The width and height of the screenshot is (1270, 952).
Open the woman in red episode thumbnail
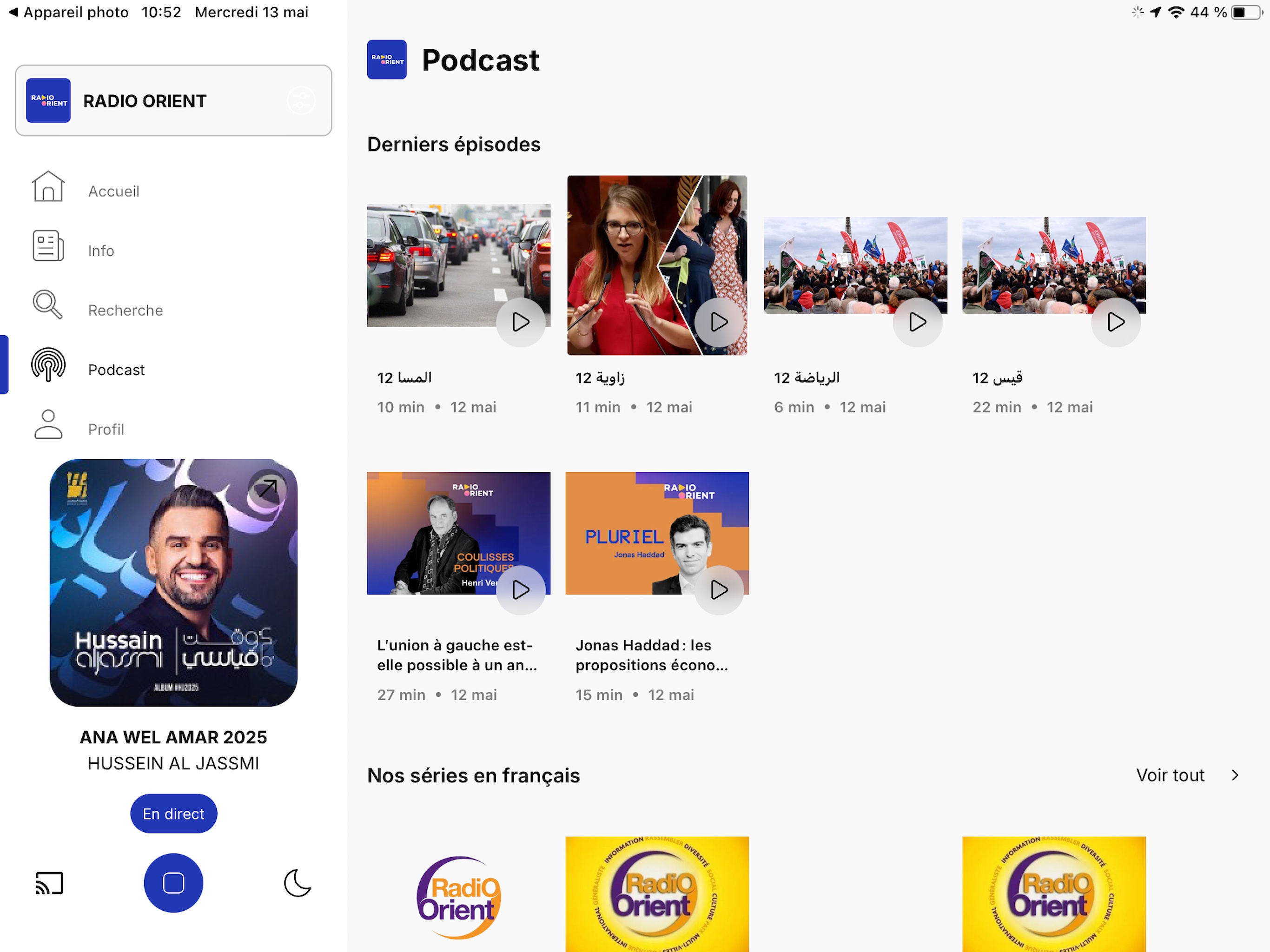coord(657,265)
